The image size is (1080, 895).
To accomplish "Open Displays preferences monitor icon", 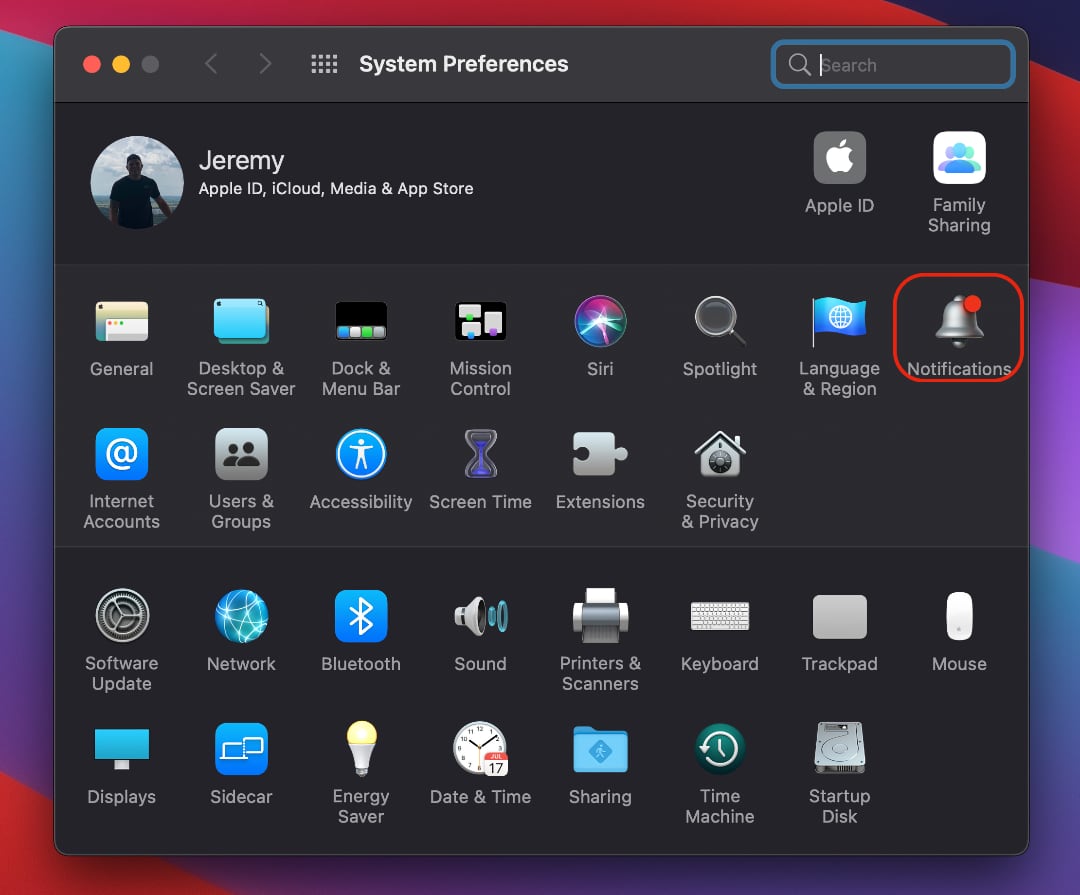I will [121, 749].
